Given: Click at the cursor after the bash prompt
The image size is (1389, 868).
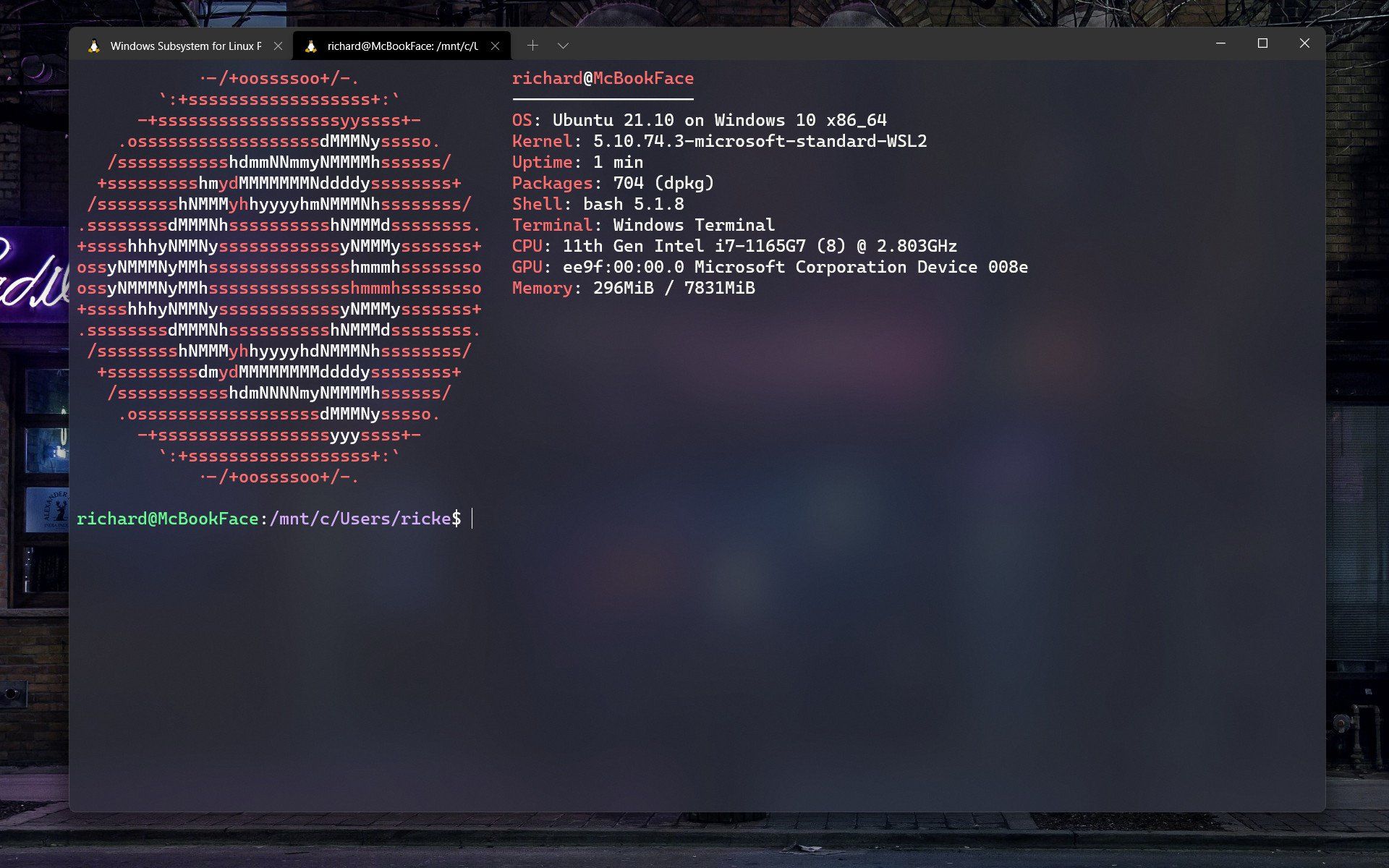Looking at the screenshot, I should [472, 519].
